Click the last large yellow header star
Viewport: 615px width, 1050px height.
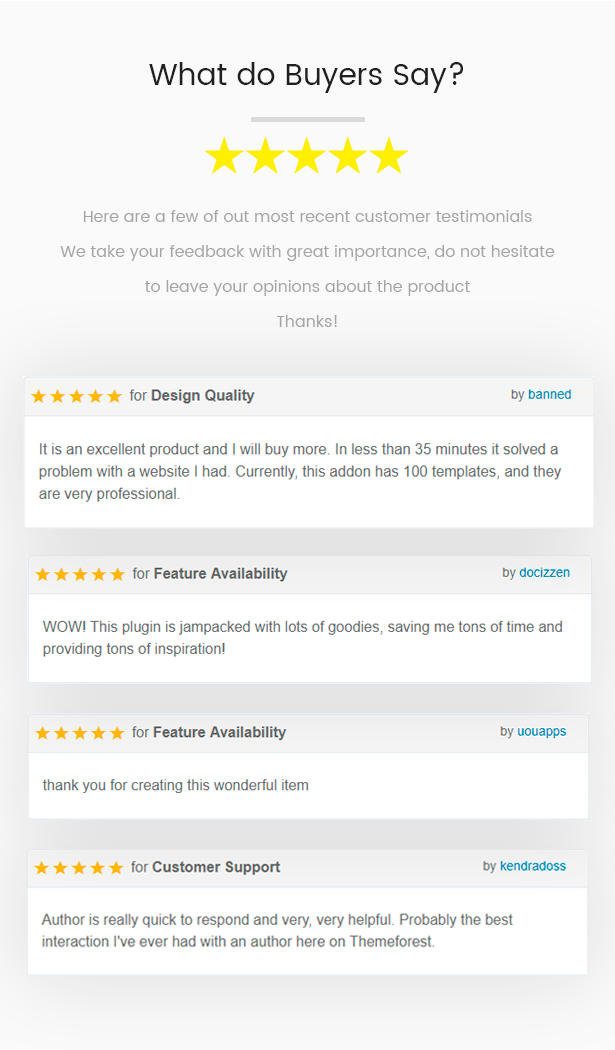(x=389, y=157)
